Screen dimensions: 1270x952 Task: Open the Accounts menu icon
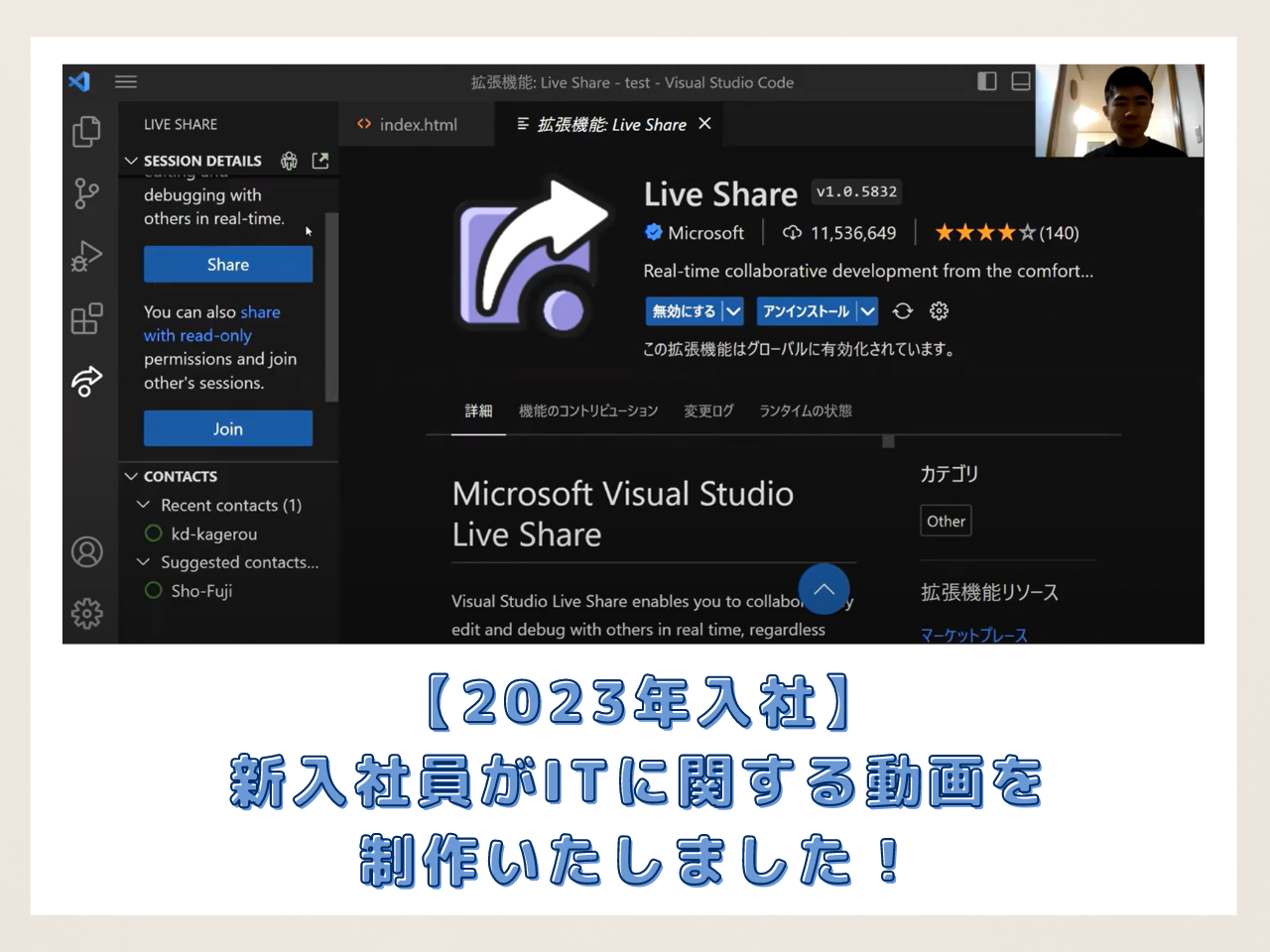pyautogui.click(x=86, y=551)
